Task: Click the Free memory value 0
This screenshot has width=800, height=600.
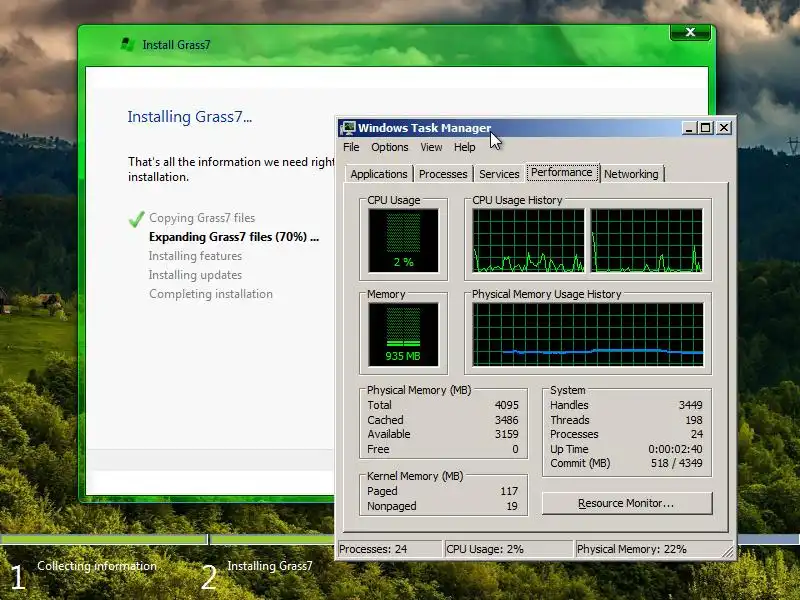Action: 515,449
